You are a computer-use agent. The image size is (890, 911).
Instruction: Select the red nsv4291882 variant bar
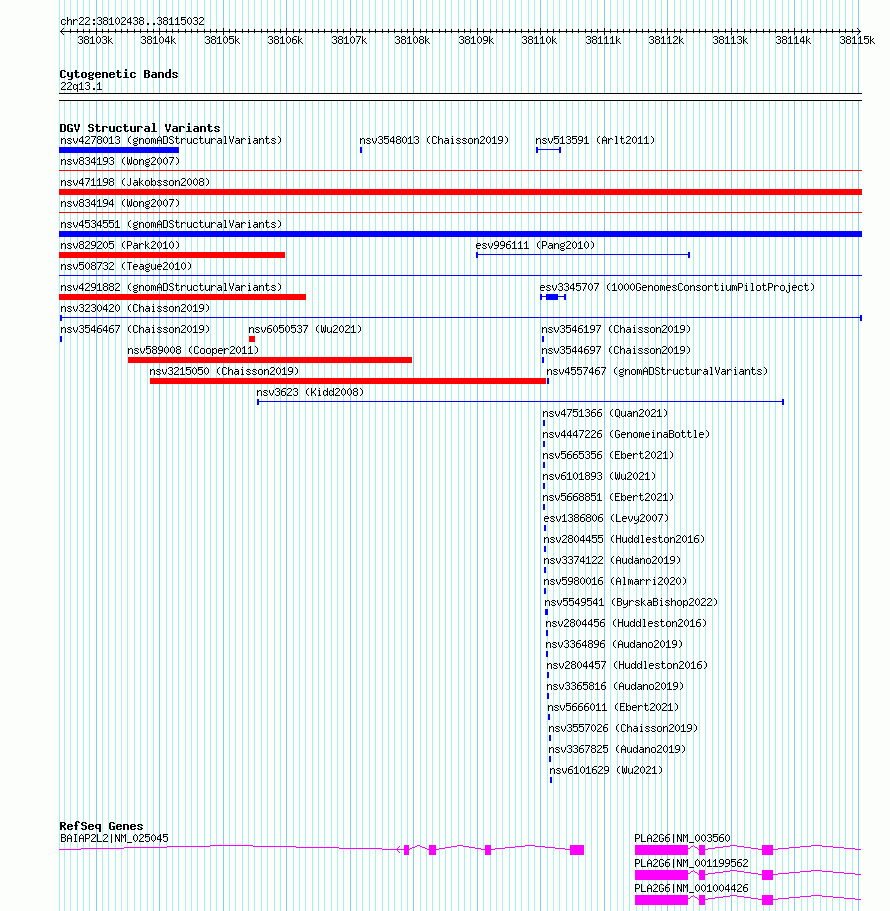pos(182,297)
